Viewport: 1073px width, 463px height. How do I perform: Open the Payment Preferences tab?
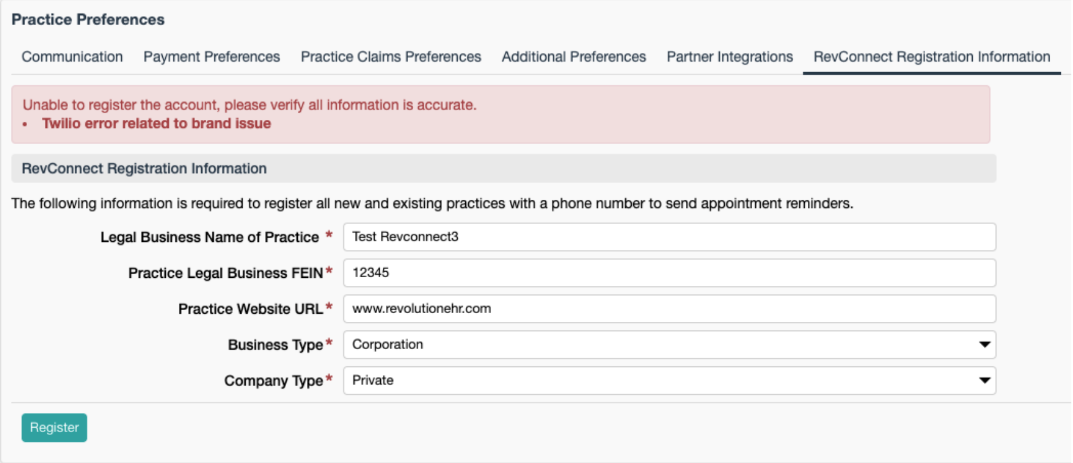211,57
